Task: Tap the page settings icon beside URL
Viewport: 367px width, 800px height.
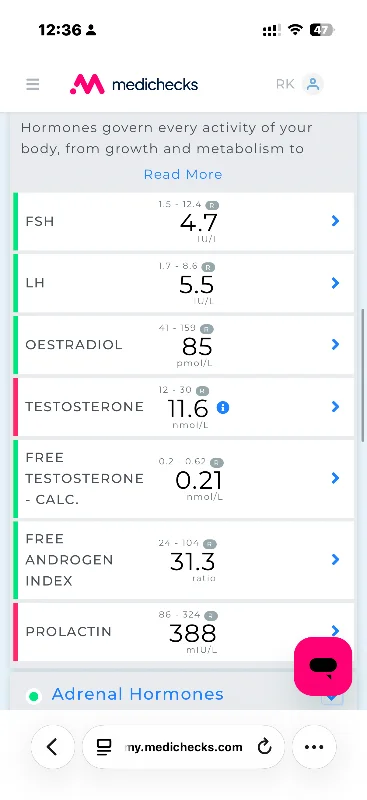Action: [x=104, y=747]
